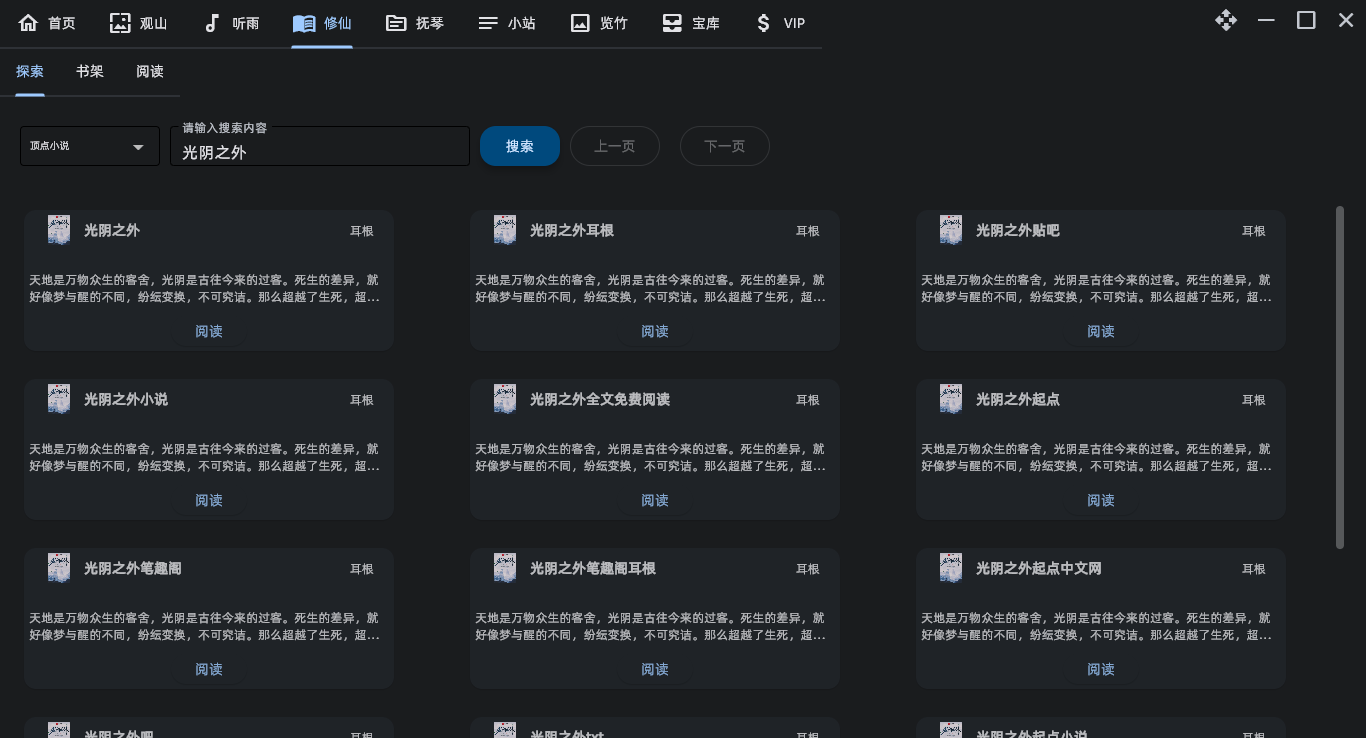Click 阅读 under the 光阴之外 card
The image size is (1366, 738).
coord(209,331)
